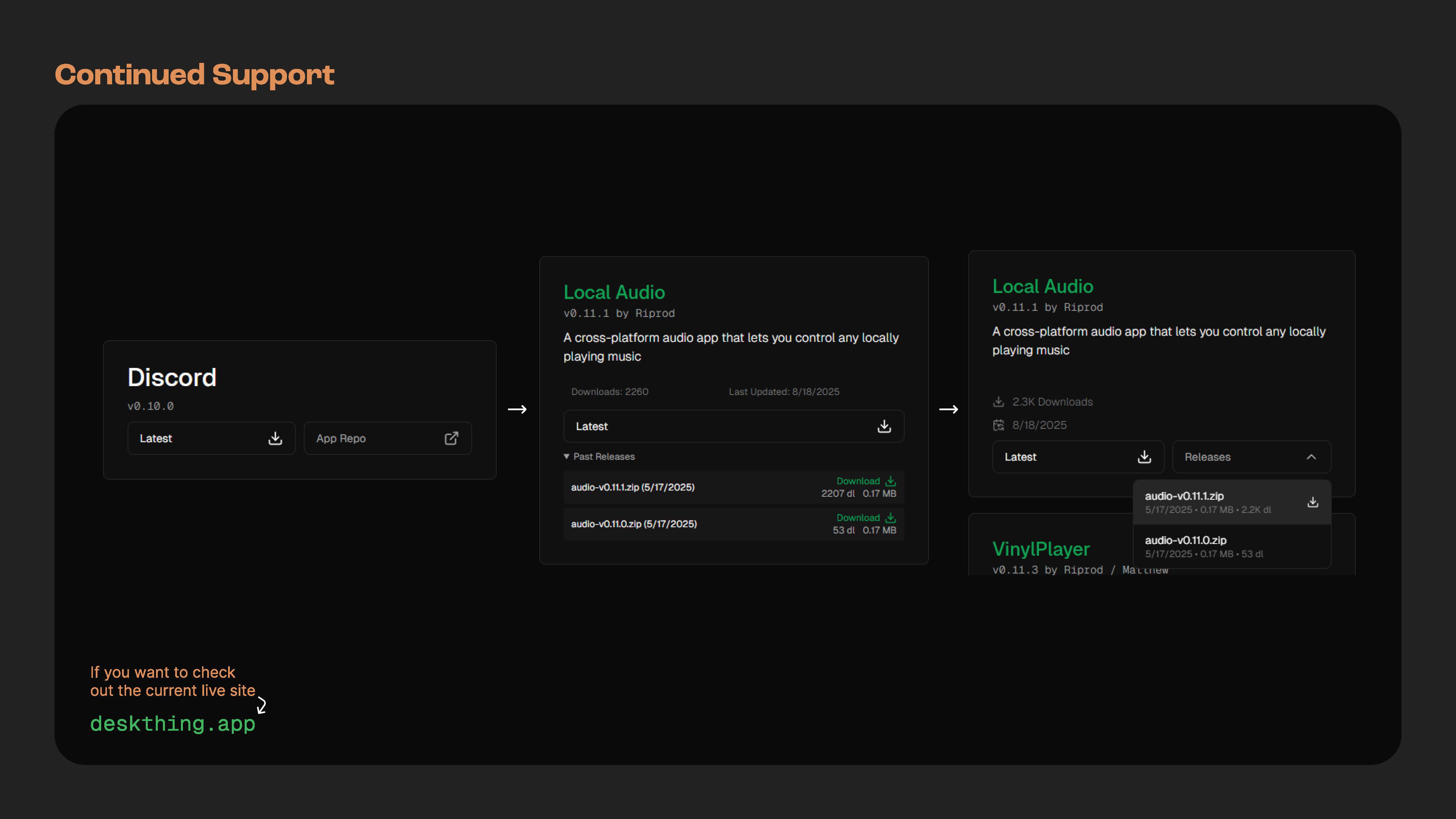
Task: Click the Discord app title
Action: point(172,378)
